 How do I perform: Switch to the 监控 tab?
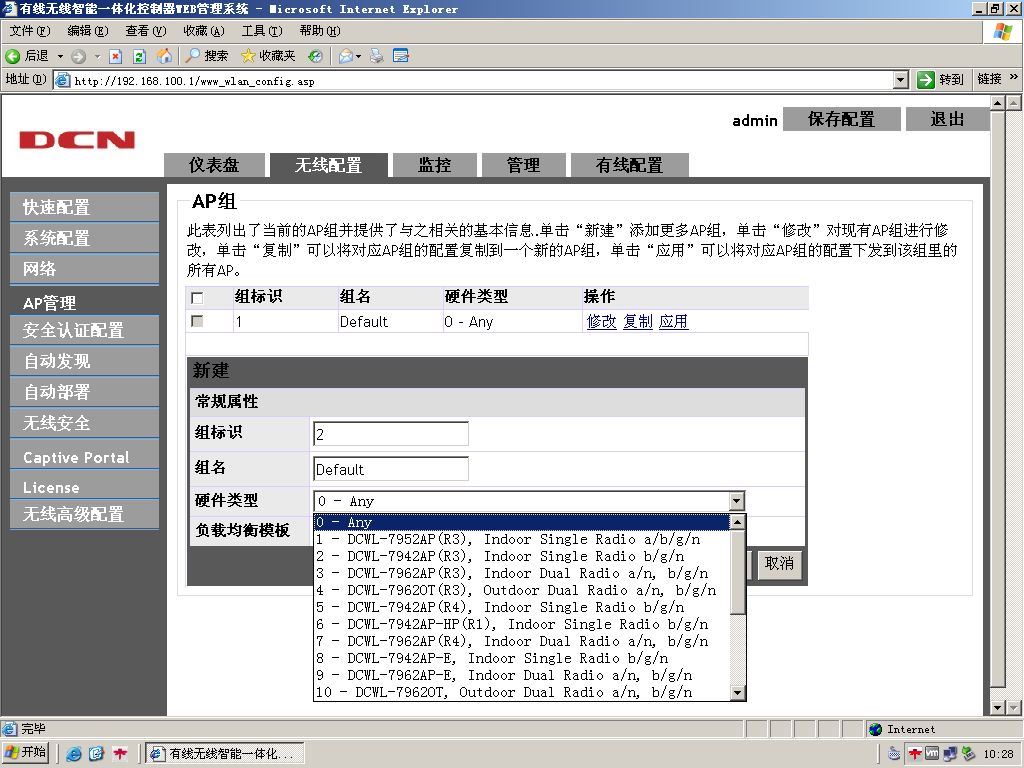click(x=434, y=165)
